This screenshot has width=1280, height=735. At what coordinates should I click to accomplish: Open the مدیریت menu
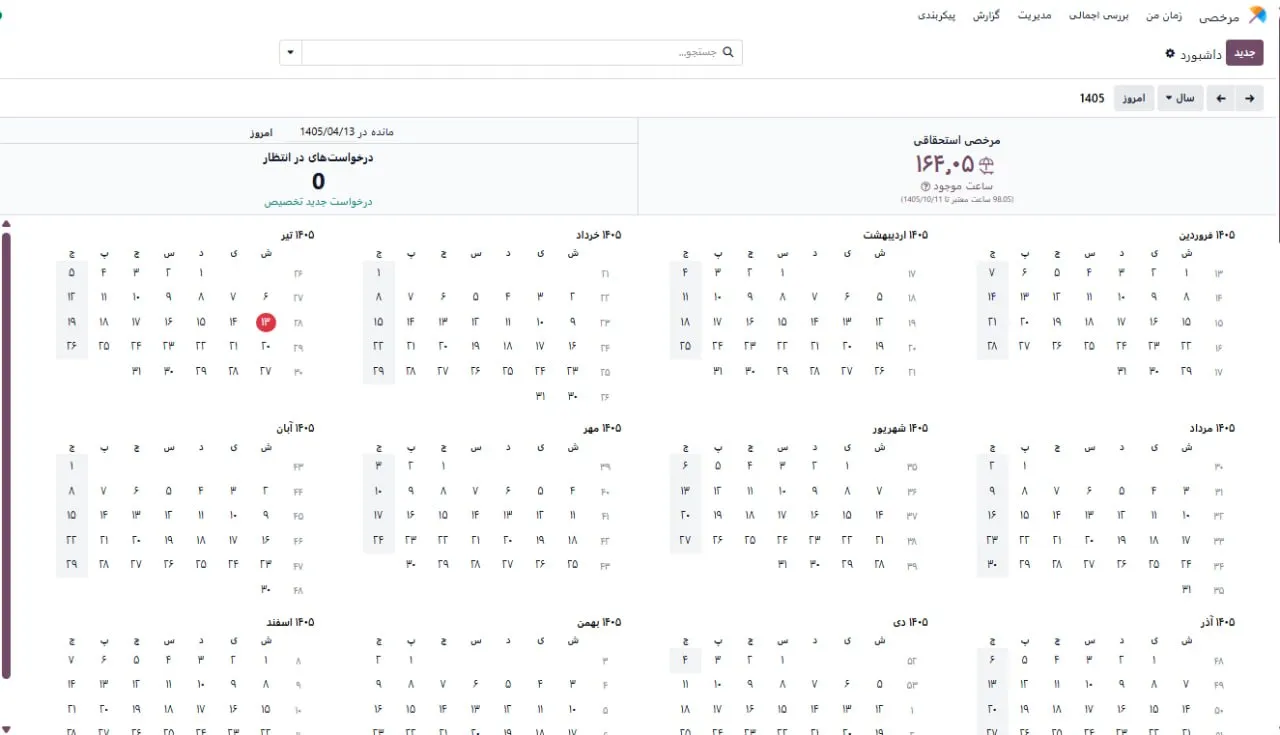(x=1034, y=16)
